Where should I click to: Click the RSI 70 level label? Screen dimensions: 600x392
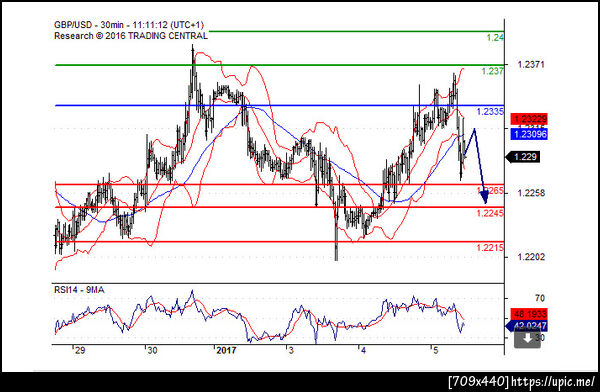[540, 298]
